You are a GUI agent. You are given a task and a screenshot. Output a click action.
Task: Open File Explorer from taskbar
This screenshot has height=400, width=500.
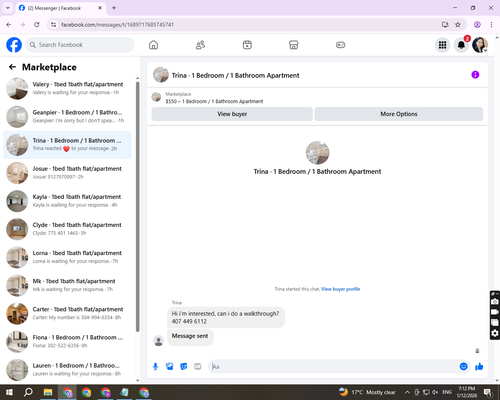tap(48, 392)
